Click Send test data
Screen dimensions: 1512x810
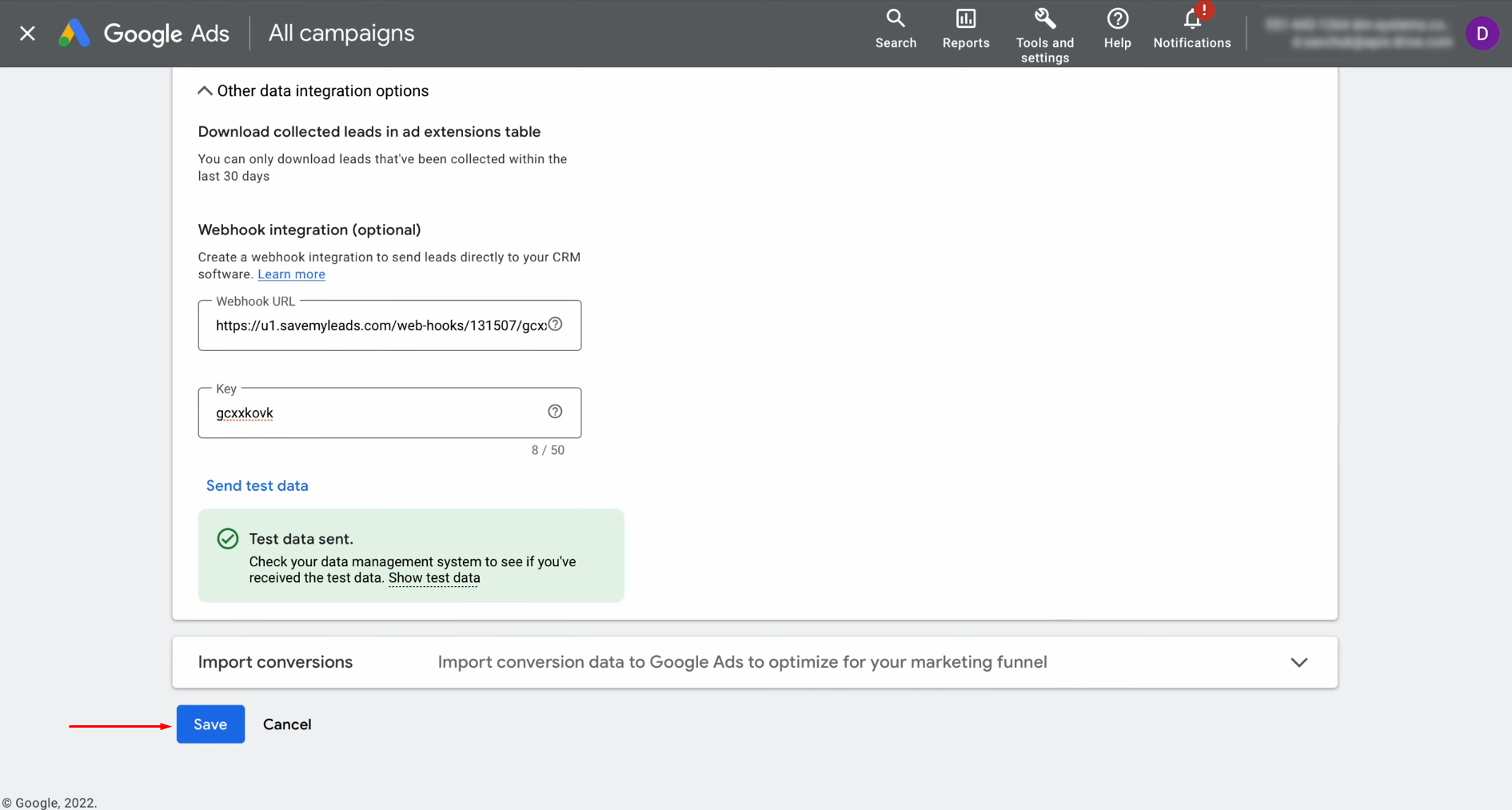pyautogui.click(x=257, y=485)
